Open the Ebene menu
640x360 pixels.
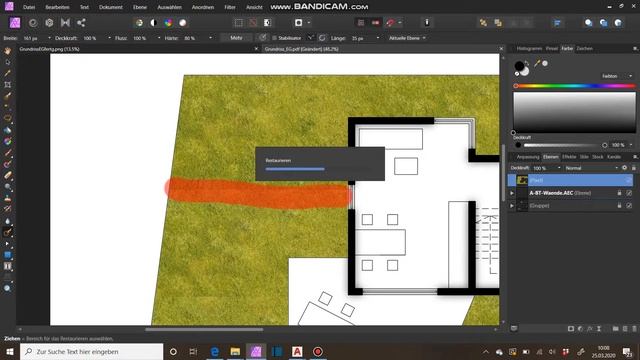pos(140,7)
